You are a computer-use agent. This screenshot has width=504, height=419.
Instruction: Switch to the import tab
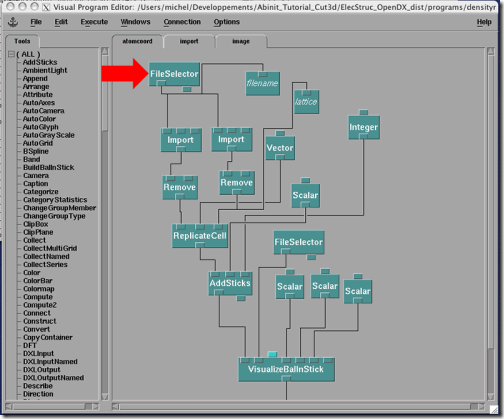coord(189,41)
